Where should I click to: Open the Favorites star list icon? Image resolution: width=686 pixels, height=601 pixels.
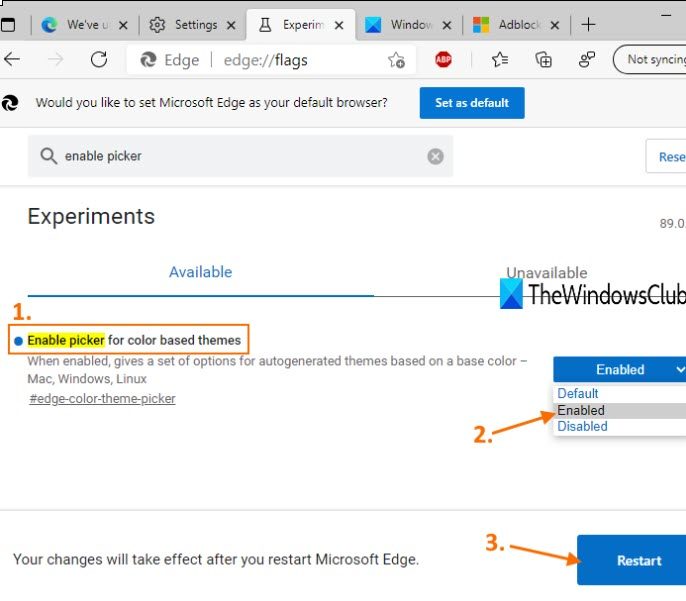(500, 60)
